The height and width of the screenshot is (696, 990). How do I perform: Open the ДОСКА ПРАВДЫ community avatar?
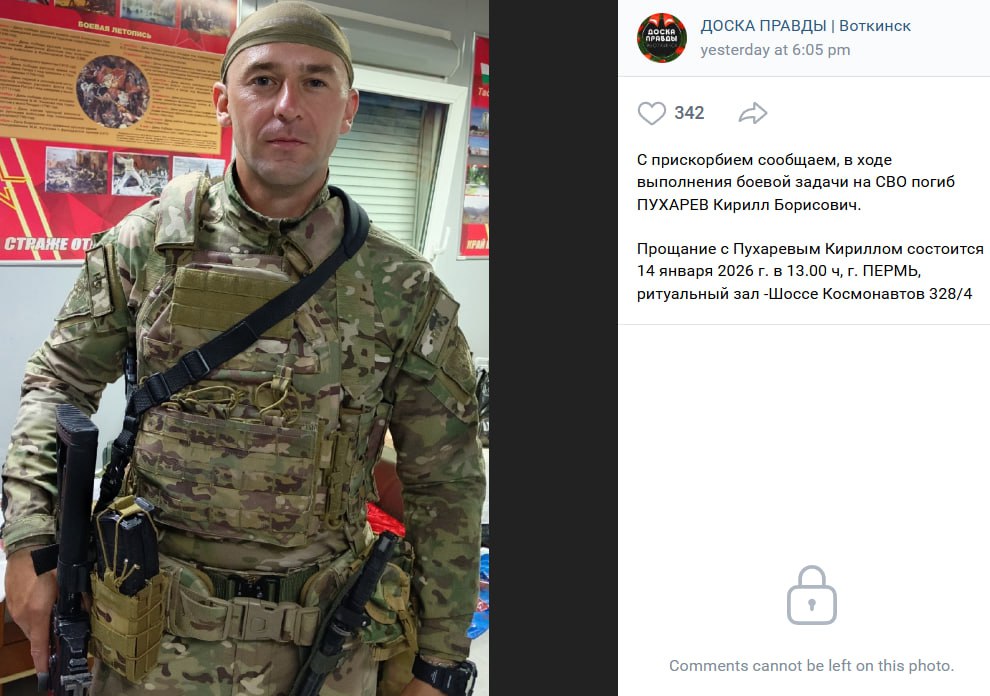661,38
